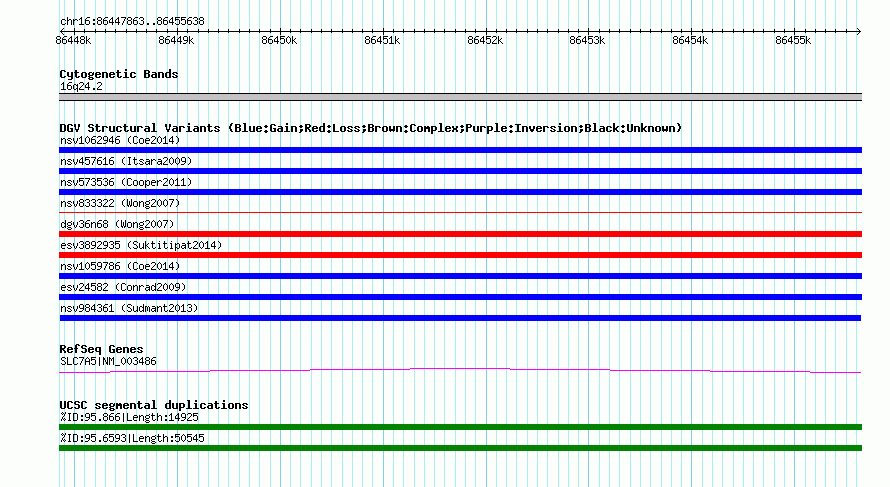Click the Cytogenetic Bands track title
890x487 pixels.
pyautogui.click(x=119, y=74)
